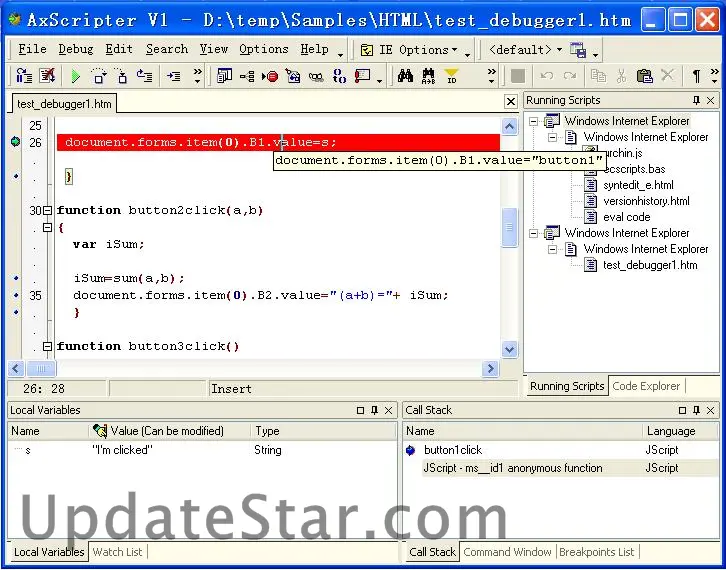Image resolution: width=726 pixels, height=570 pixels.
Task: Close the test_debugger1.htm editor document
Action: (511, 101)
